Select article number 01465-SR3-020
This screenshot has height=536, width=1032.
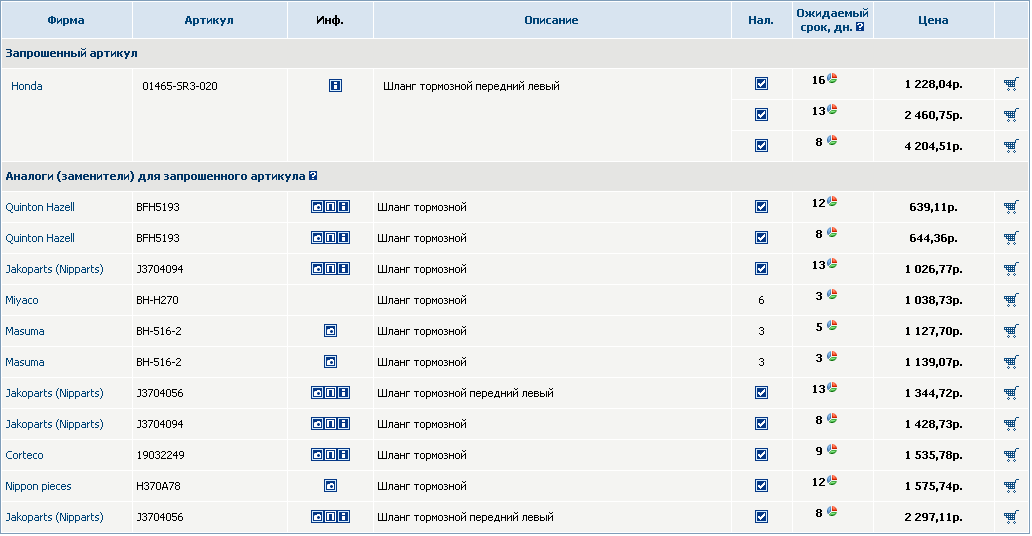click(180, 86)
